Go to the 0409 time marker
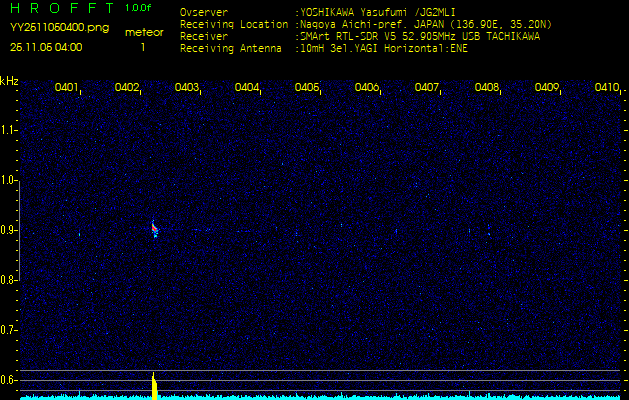The width and height of the screenshot is (629, 400). coord(547,88)
